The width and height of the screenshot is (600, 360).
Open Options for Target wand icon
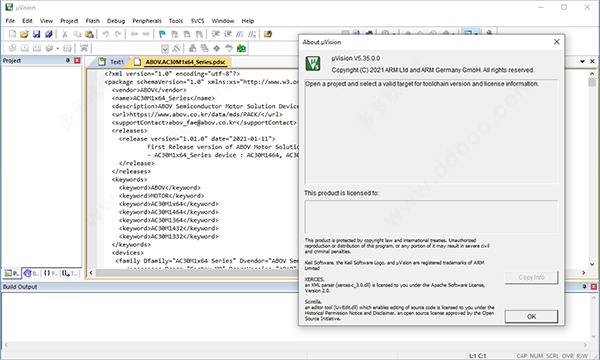click(x=176, y=48)
